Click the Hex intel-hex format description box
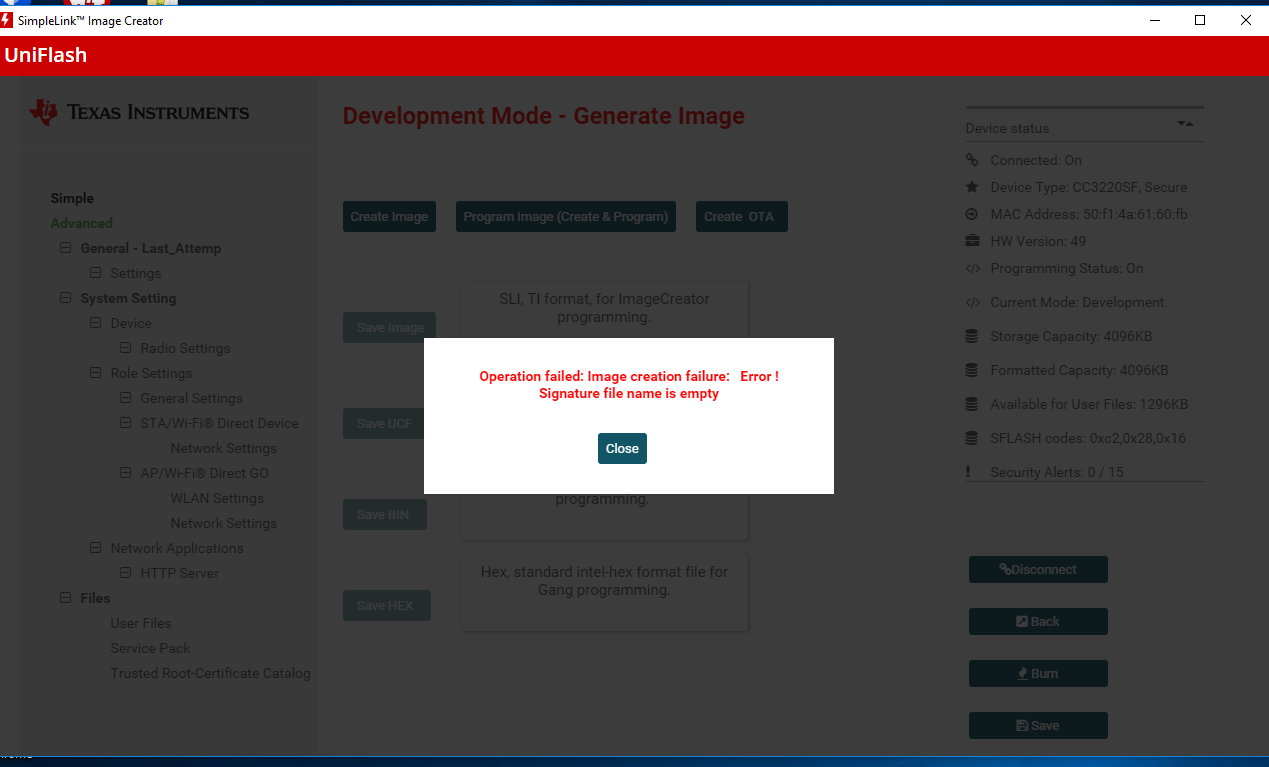 [605, 593]
